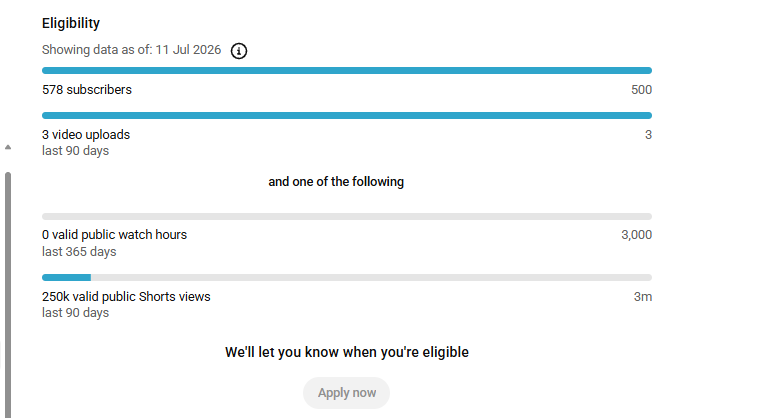The image size is (768, 418).
Task: Click '0 valid public watch hours' text
Action: (x=115, y=235)
